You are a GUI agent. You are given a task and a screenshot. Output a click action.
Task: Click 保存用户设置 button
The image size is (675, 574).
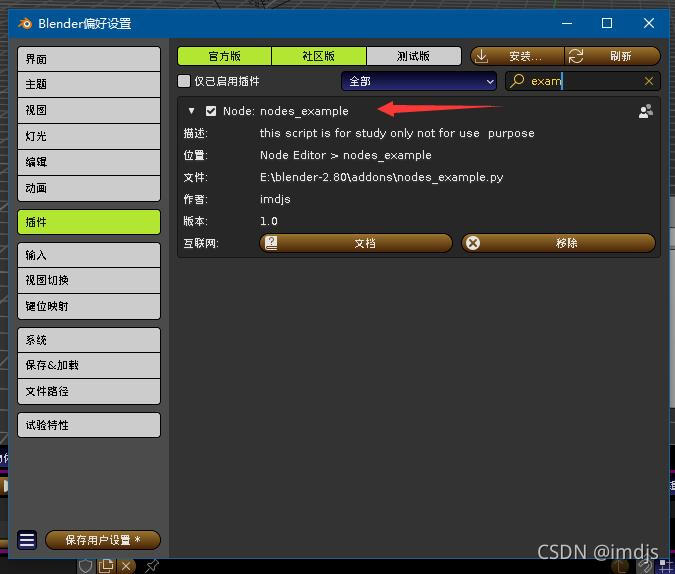pyautogui.click(x=102, y=540)
